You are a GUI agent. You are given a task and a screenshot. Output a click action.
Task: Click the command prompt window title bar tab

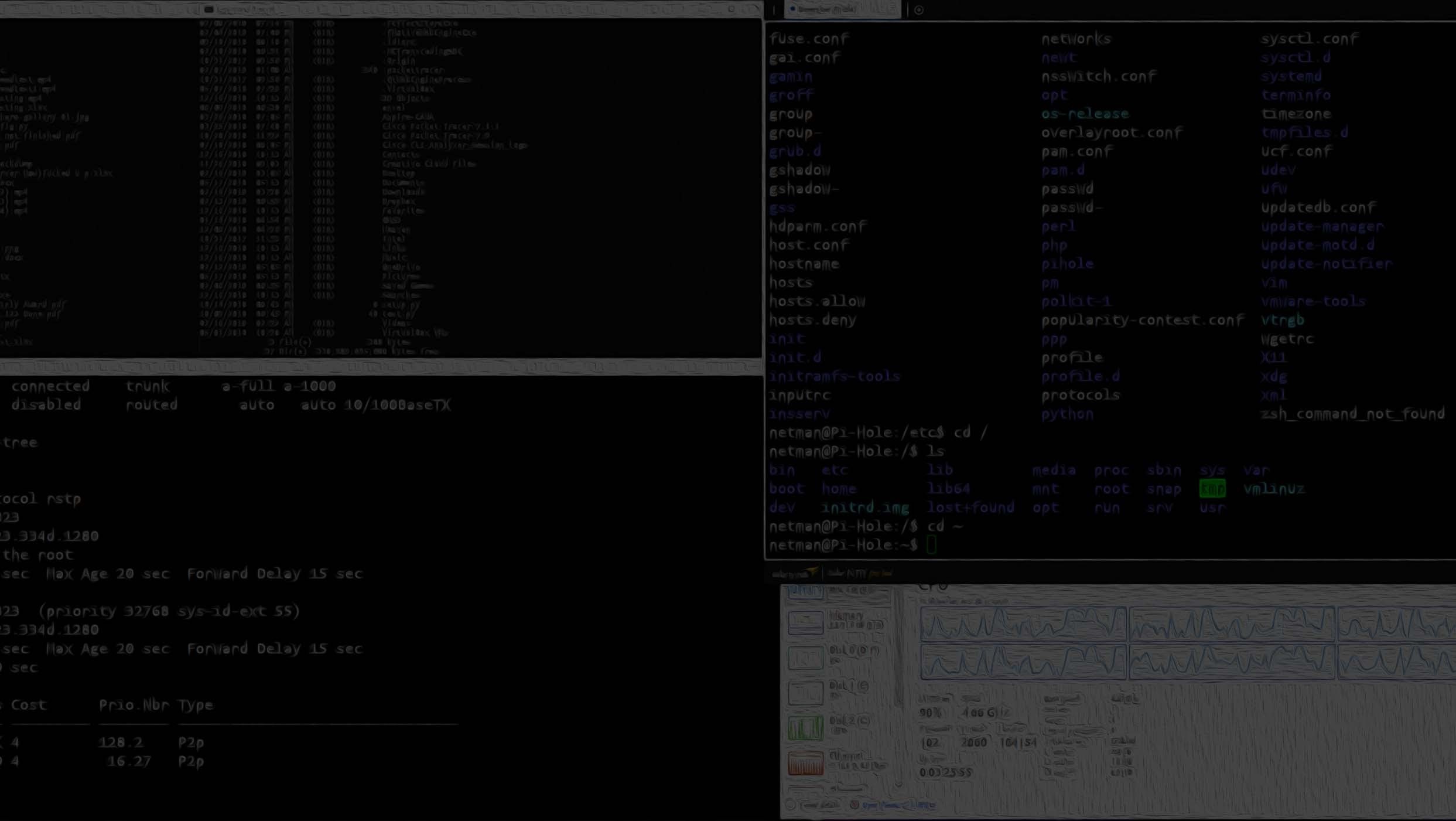246,9
